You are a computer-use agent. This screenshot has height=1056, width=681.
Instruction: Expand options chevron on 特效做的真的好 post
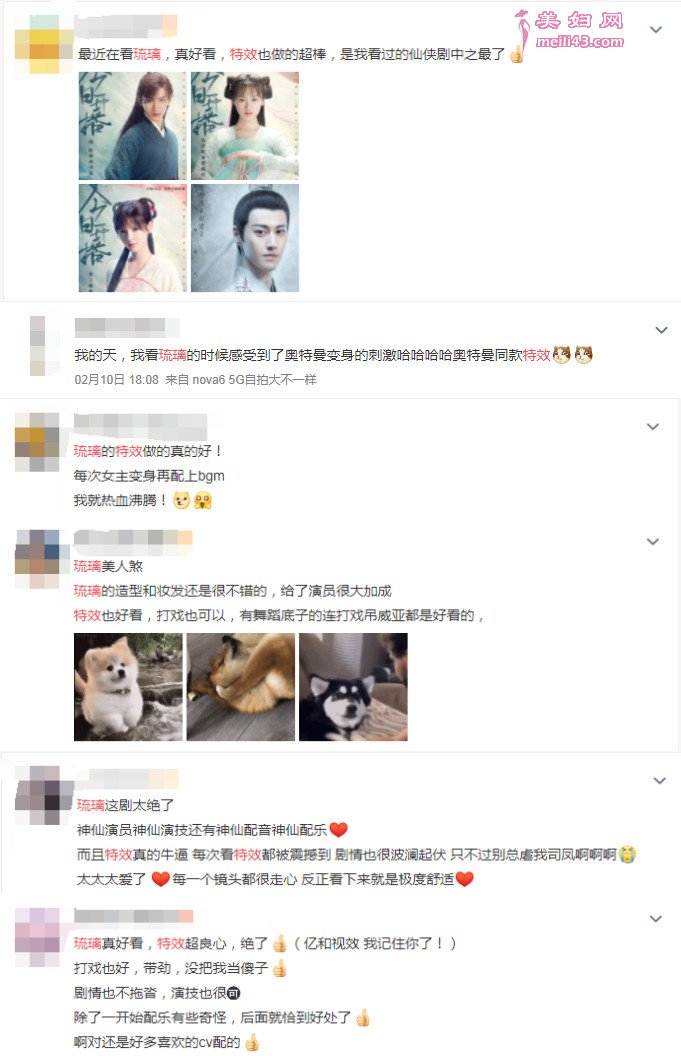(x=653, y=426)
